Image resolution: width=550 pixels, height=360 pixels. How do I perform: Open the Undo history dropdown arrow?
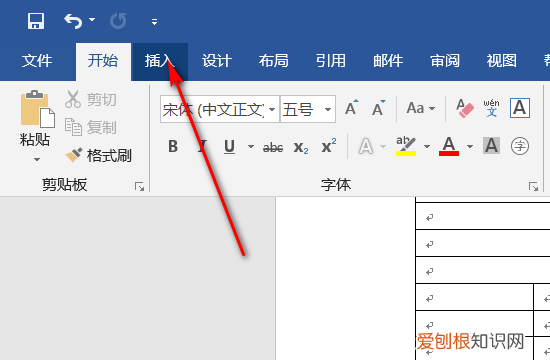click(92, 20)
